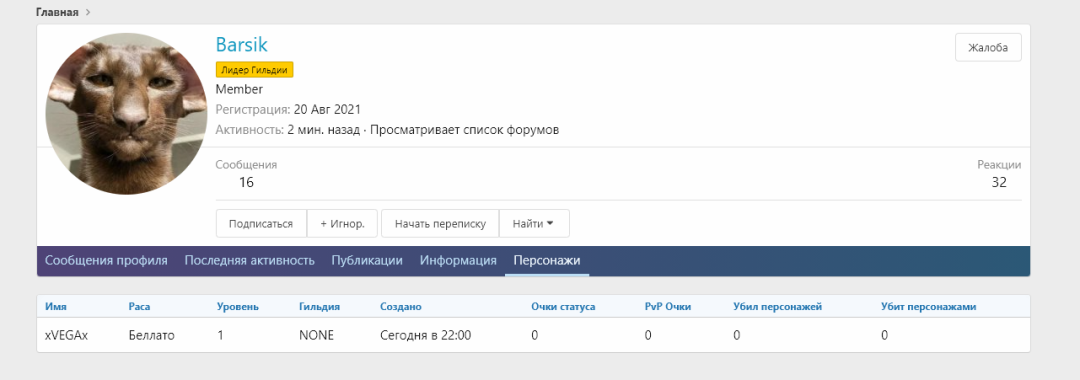This screenshot has width=1080, height=380.
Task: Click character name xVEGAx
Action: [66, 336]
